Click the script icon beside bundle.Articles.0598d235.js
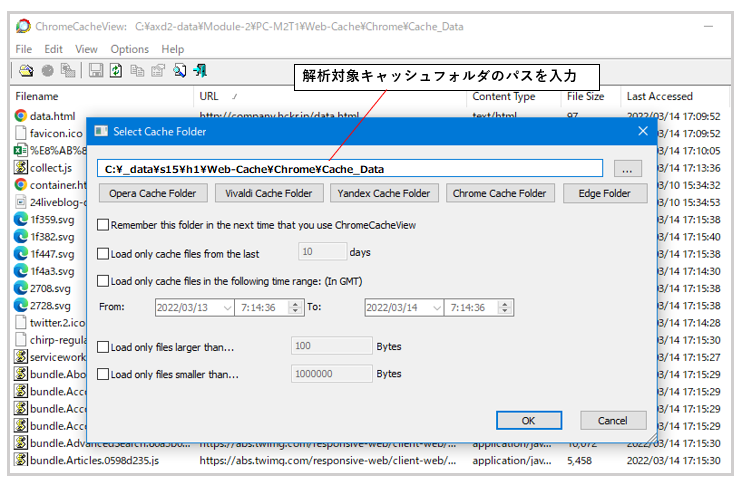 [x=20, y=460]
